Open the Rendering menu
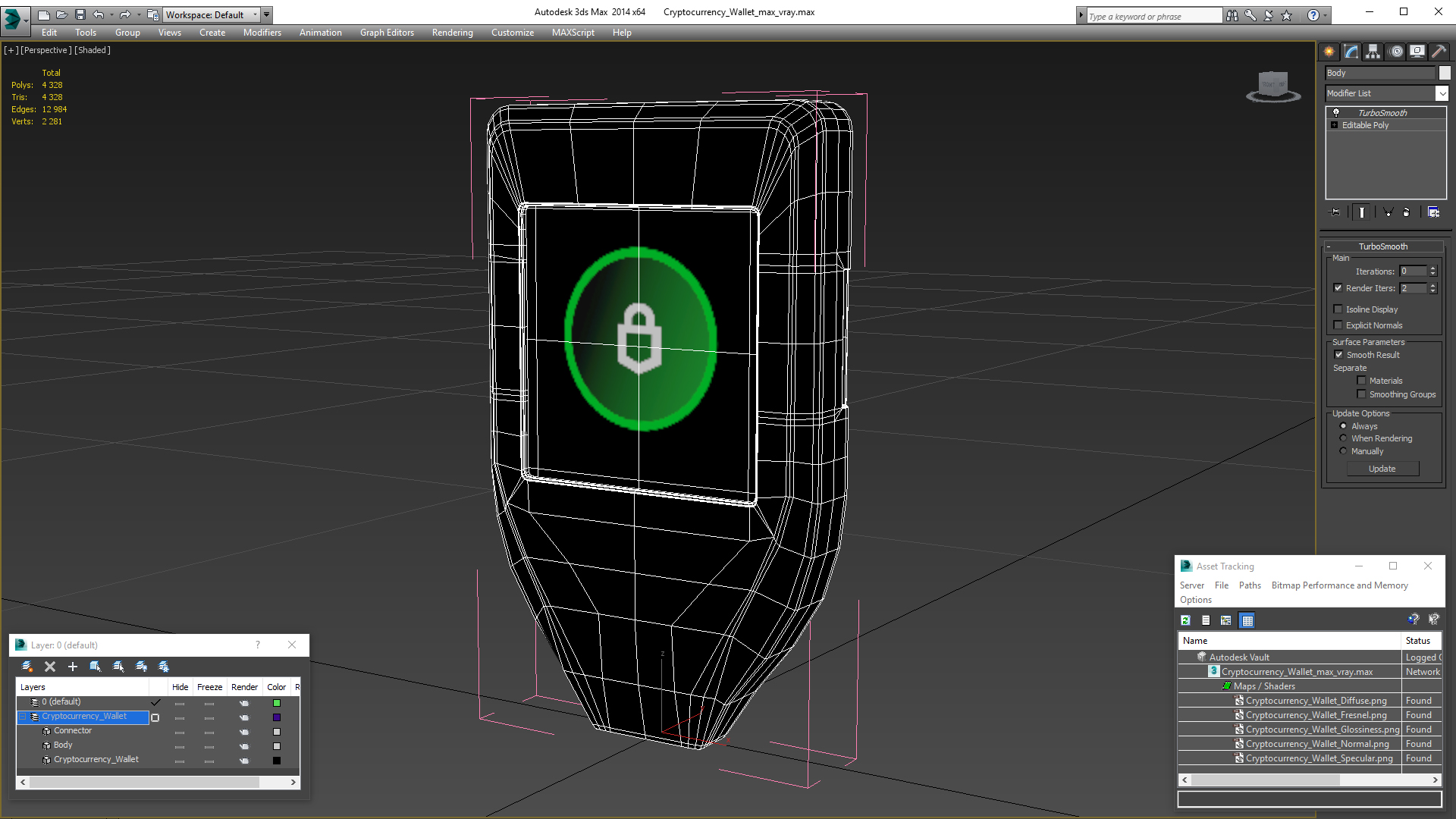Screen dimensions: 1456x819 coord(452,33)
